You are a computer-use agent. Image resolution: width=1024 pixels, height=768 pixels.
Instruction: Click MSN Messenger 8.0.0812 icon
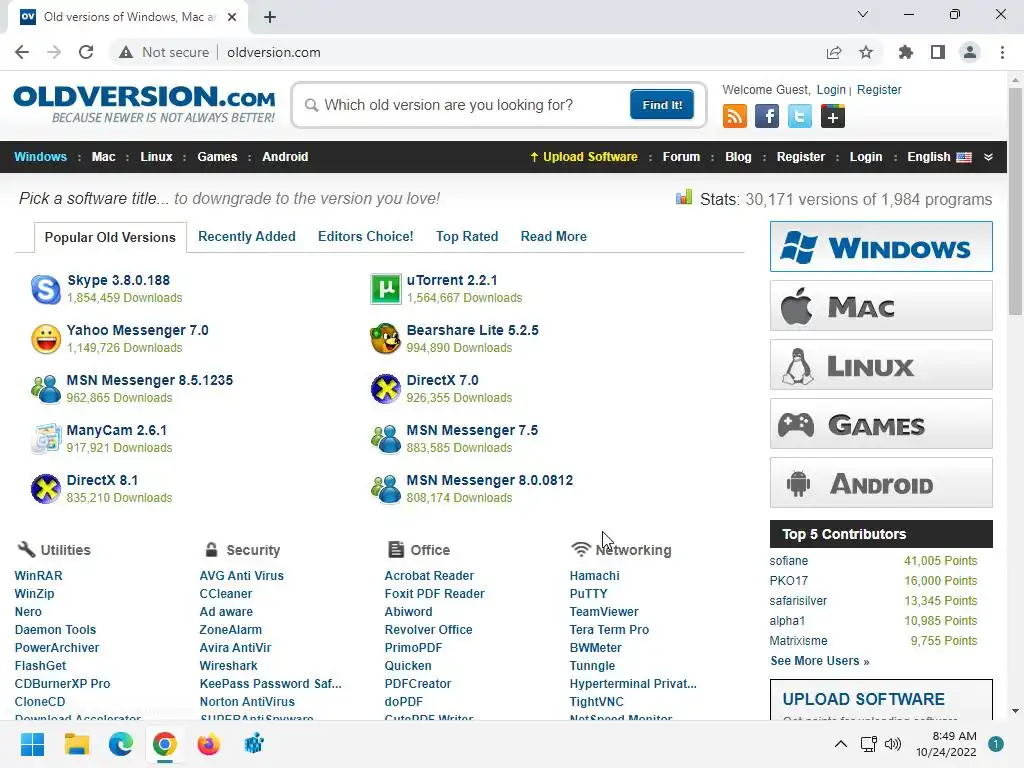click(385, 489)
